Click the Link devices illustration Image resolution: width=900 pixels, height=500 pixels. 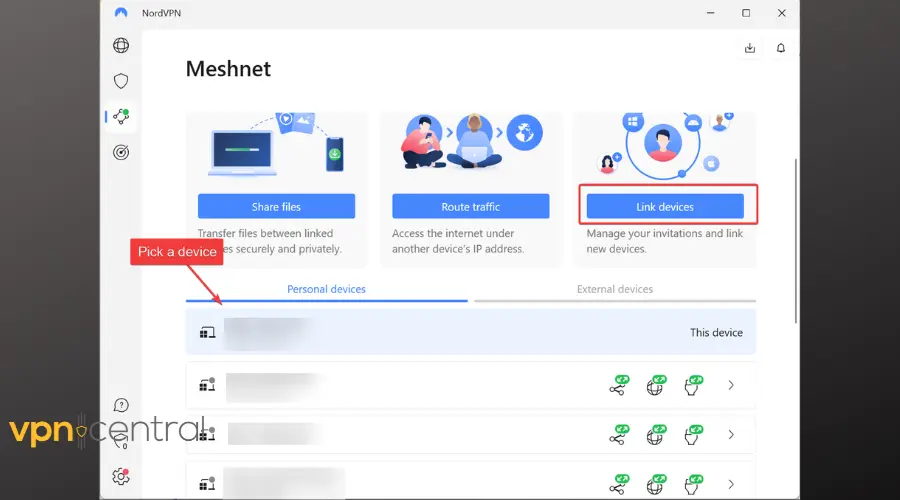pos(665,146)
